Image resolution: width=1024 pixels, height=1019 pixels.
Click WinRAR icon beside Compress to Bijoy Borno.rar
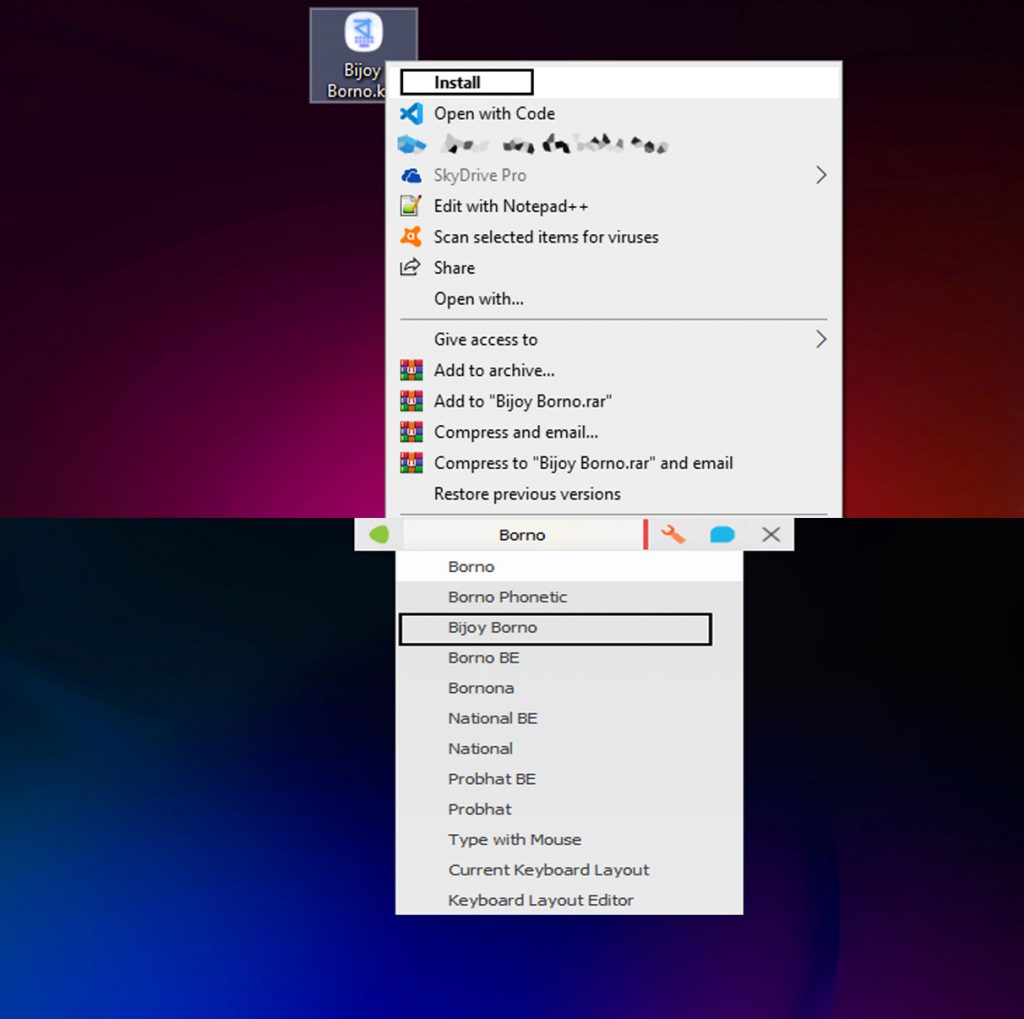[411, 462]
